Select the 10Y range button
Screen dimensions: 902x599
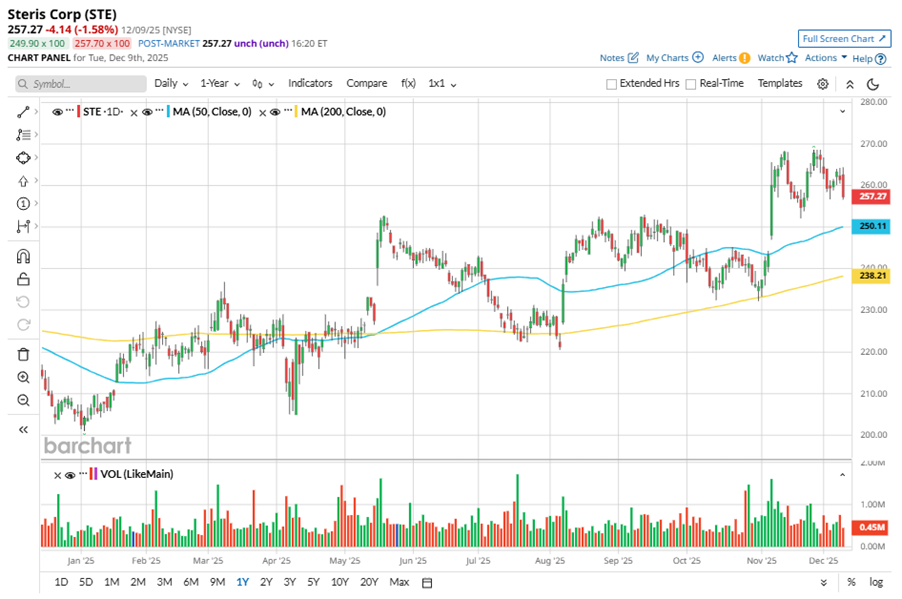(x=340, y=582)
